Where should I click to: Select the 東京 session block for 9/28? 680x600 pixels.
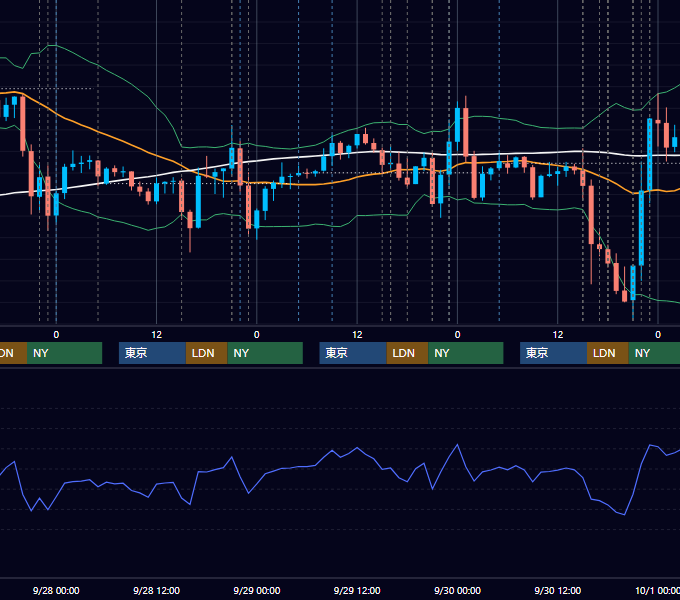(152, 353)
